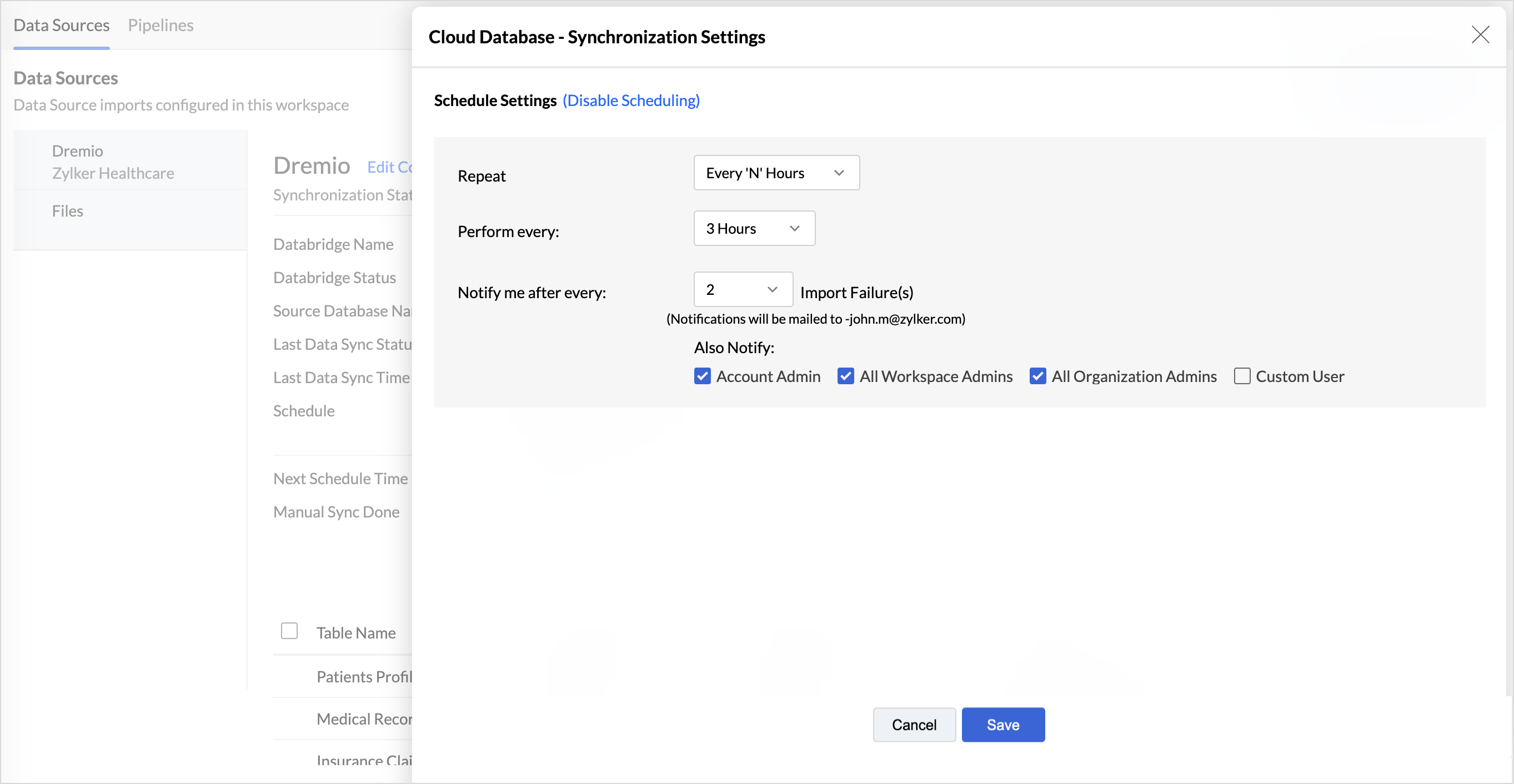Enable the Custom User checkbox
Viewport: 1514px width, 784px height.
point(1241,376)
